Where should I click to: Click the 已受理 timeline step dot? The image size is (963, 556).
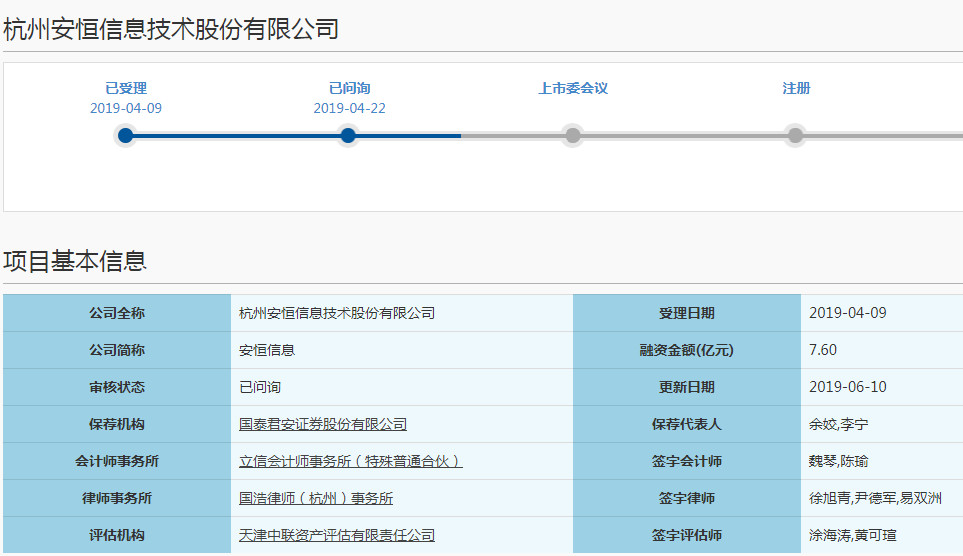(125, 136)
